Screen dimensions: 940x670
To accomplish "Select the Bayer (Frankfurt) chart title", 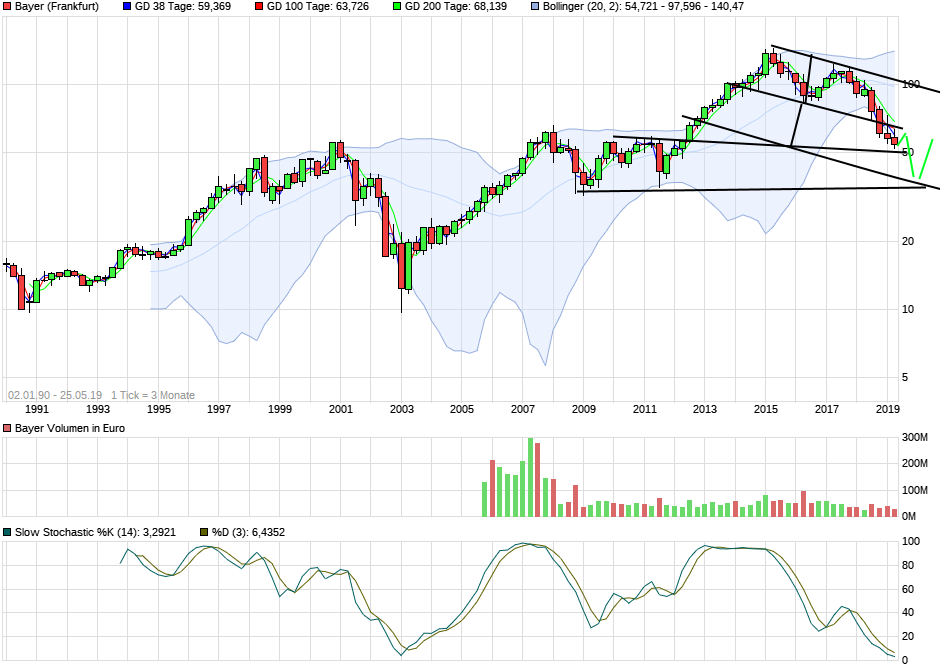I will pos(55,9).
